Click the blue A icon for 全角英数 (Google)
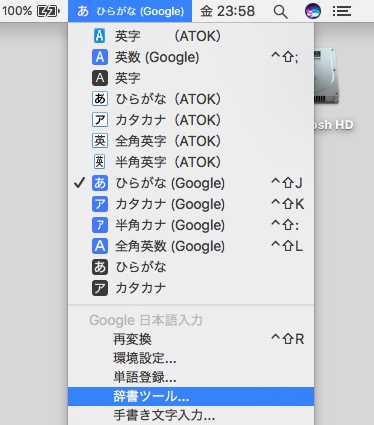Image resolution: width=374 pixels, height=425 pixels. 100,246
